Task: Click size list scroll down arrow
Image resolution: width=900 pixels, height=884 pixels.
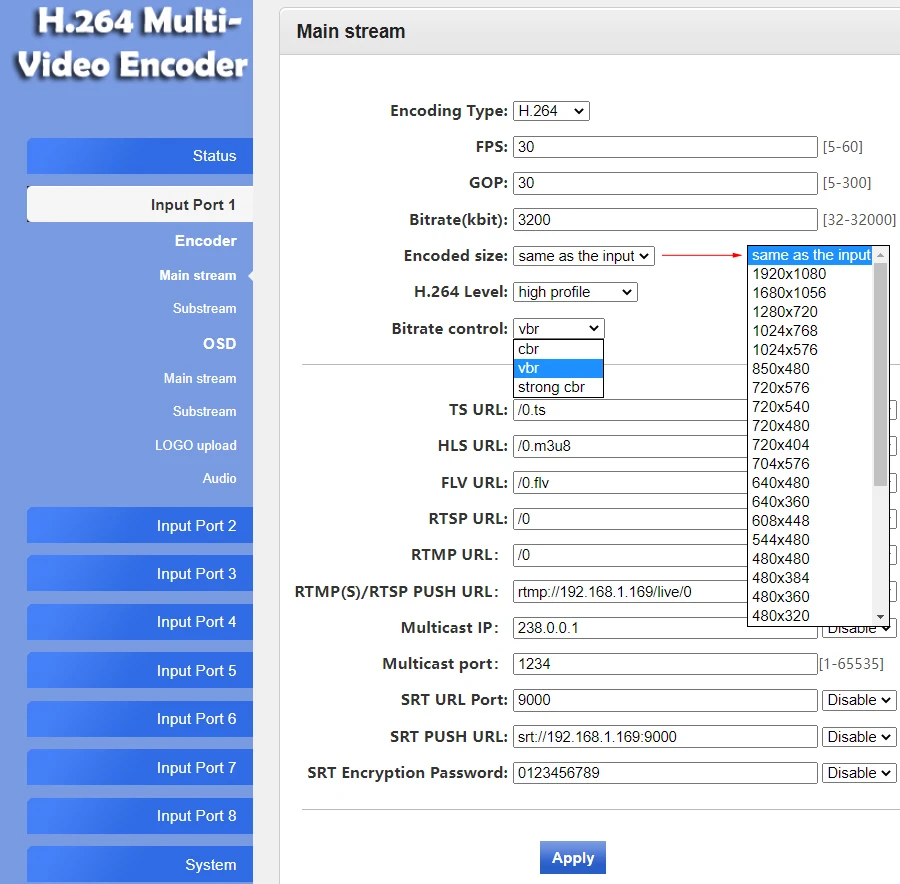Action: click(x=880, y=617)
